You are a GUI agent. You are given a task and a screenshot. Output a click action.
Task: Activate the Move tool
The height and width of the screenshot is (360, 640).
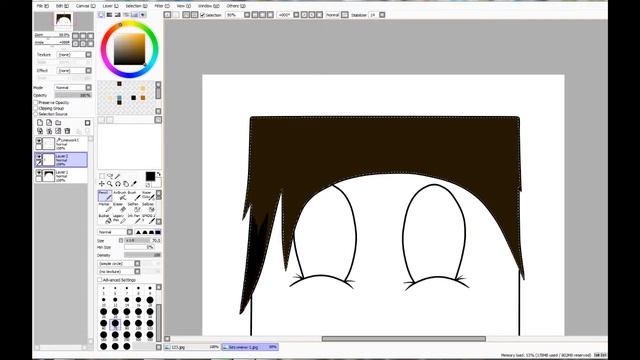[x=102, y=184]
